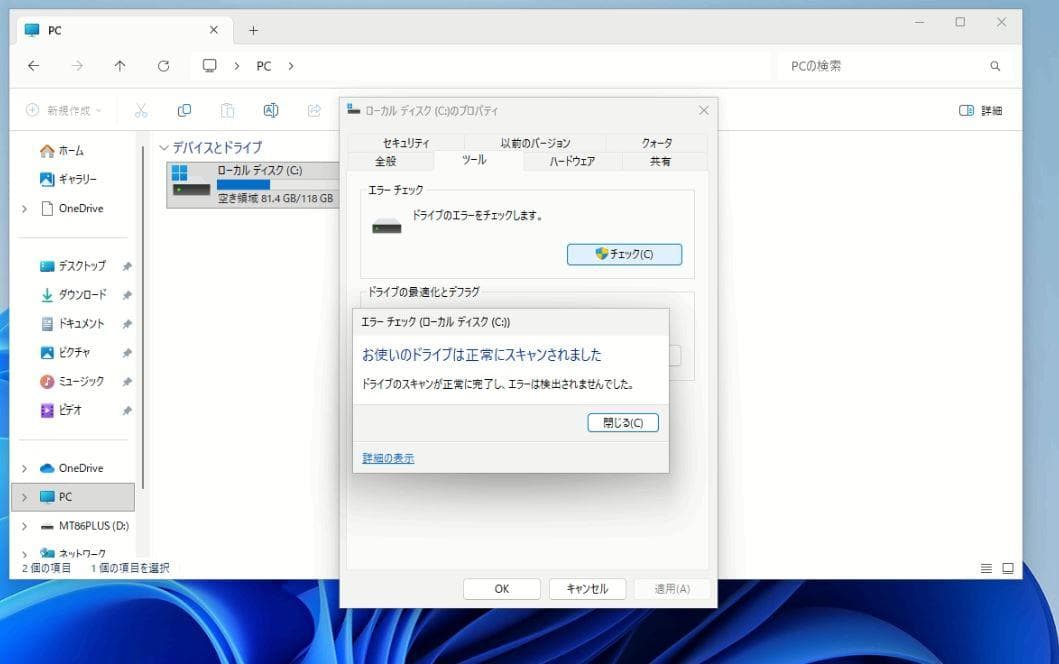
Task: Click the refresh icon in navigation bar
Action: click(163, 66)
